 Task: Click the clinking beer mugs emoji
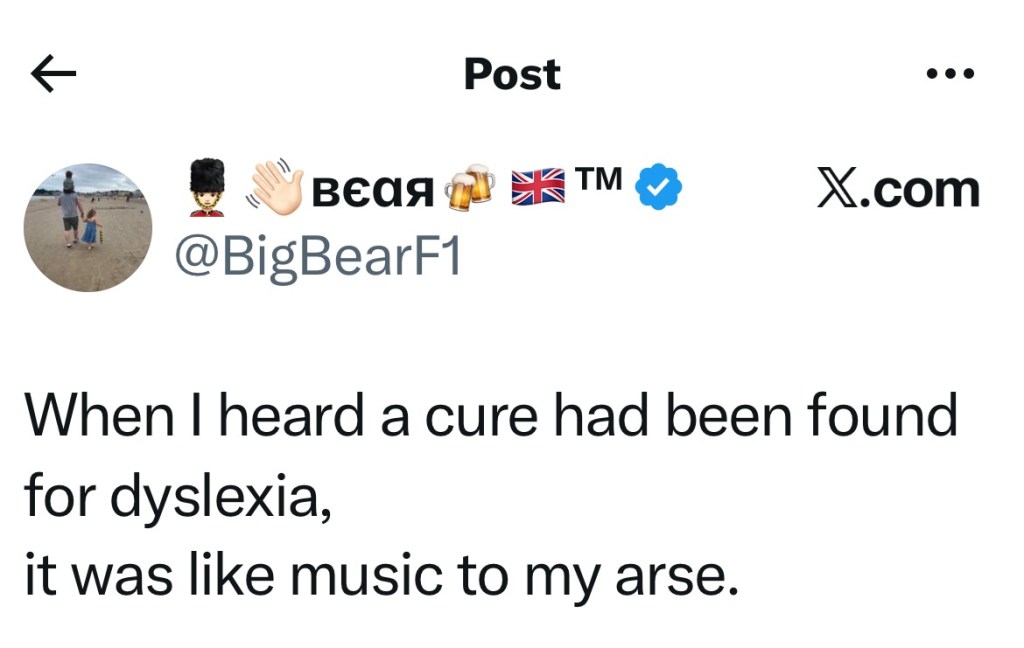[x=472, y=187]
